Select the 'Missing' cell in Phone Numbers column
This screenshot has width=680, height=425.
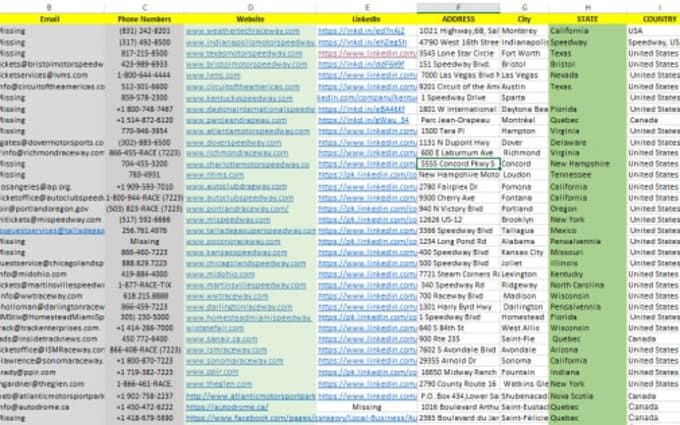tap(144, 242)
